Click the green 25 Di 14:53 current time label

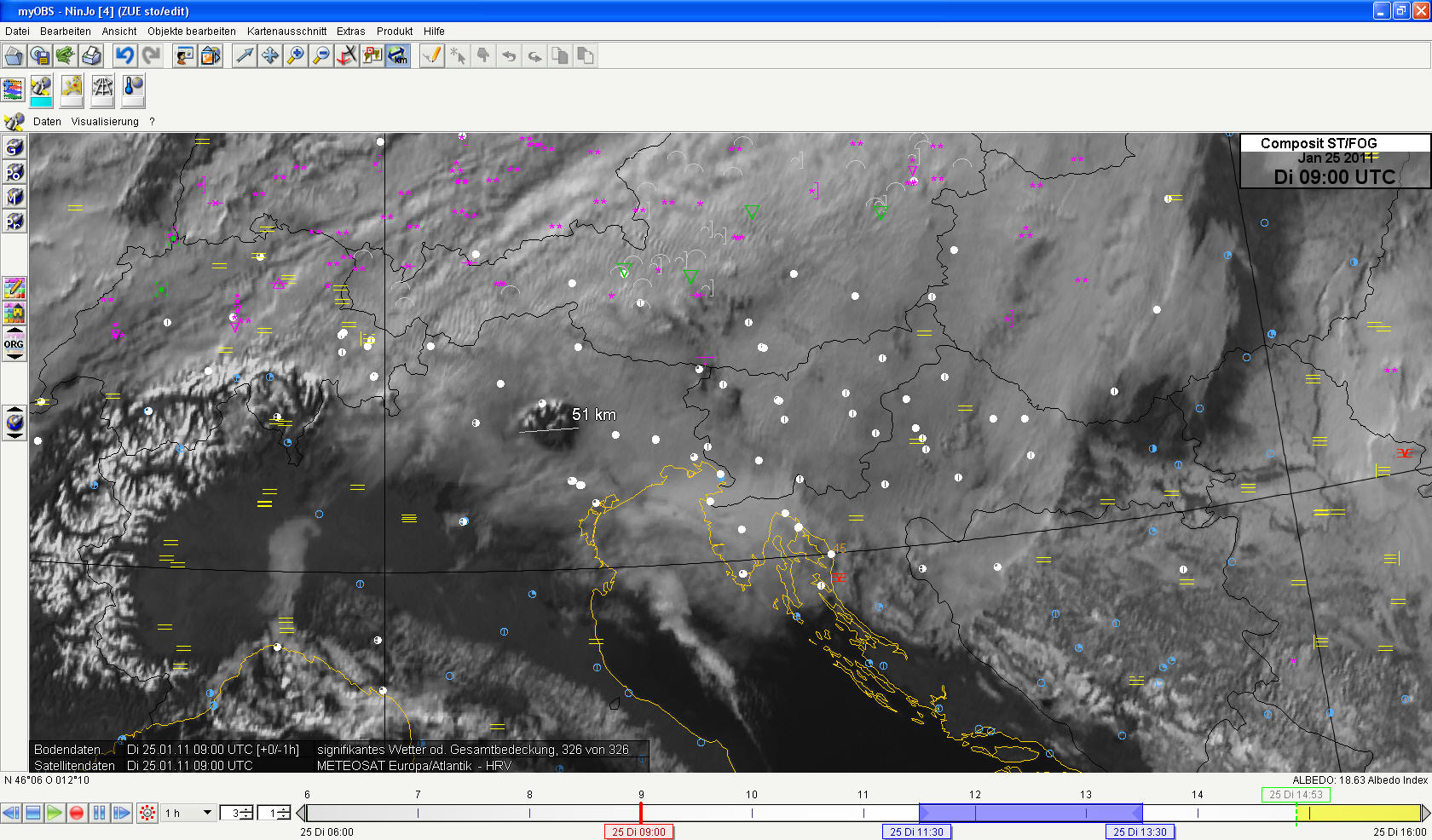point(1296,795)
